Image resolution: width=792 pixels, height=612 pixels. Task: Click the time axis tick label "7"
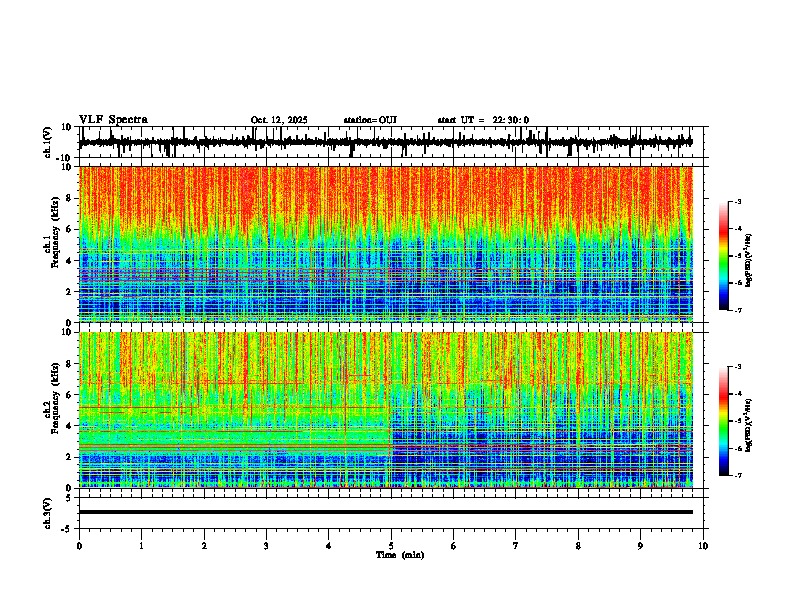point(516,546)
